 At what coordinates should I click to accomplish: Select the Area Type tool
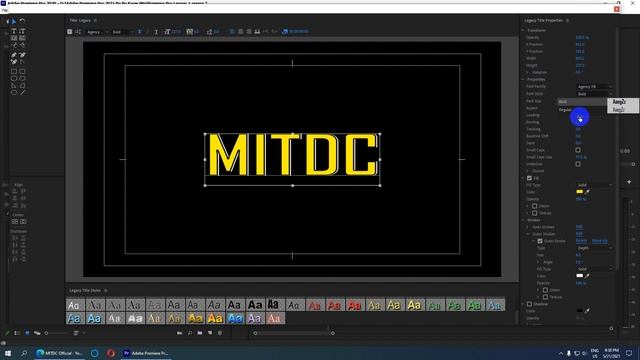(14, 38)
